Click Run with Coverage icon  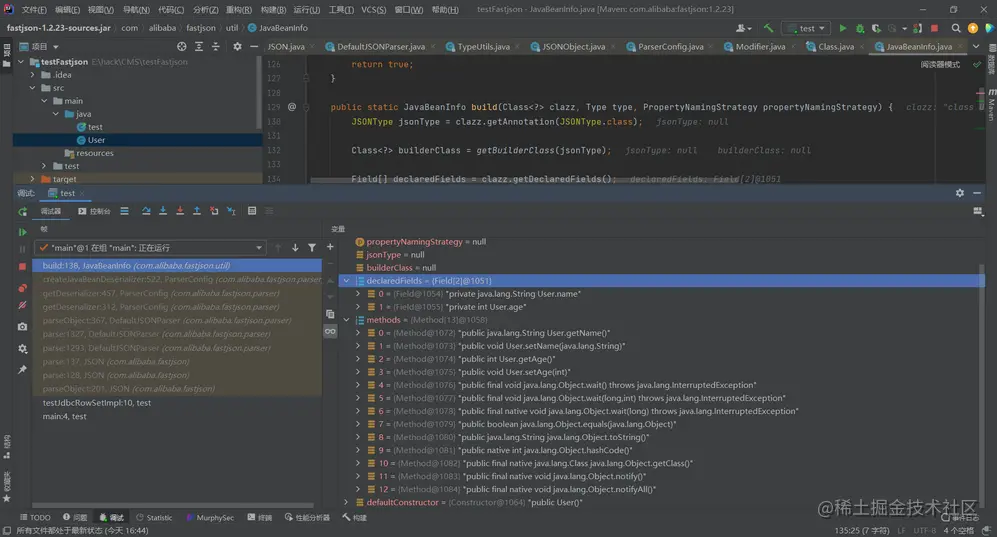(x=876, y=28)
